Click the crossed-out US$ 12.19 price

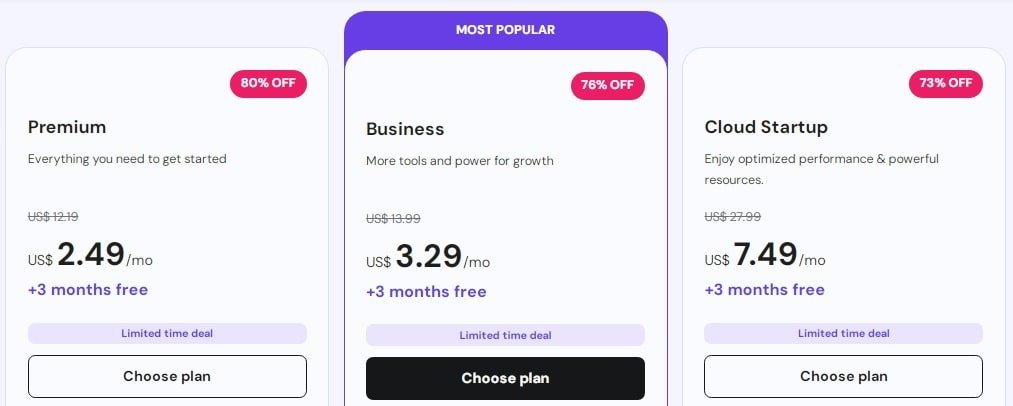click(x=53, y=216)
